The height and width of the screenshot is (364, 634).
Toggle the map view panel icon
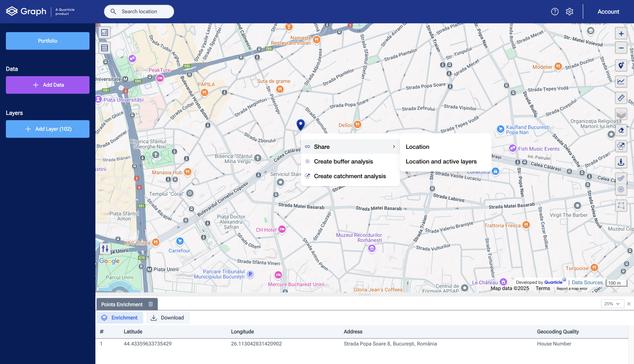(105, 32)
